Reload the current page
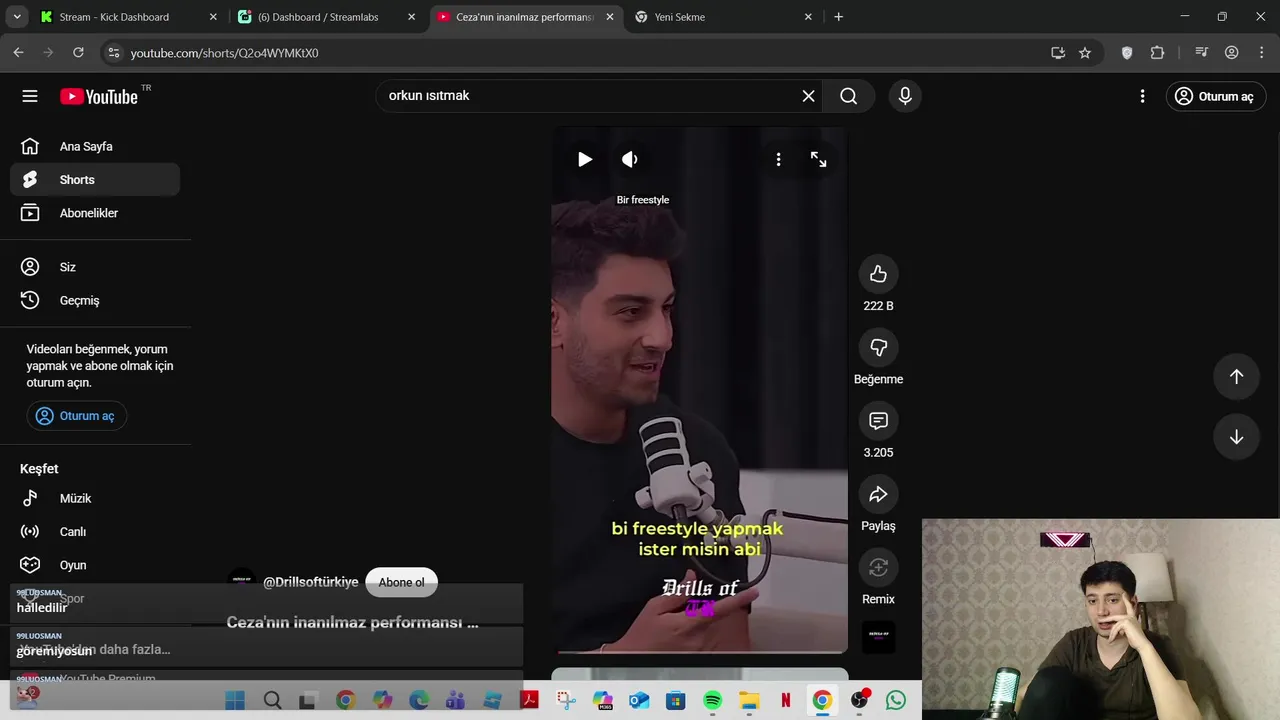This screenshot has width=1280, height=720. tap(78, 53)
